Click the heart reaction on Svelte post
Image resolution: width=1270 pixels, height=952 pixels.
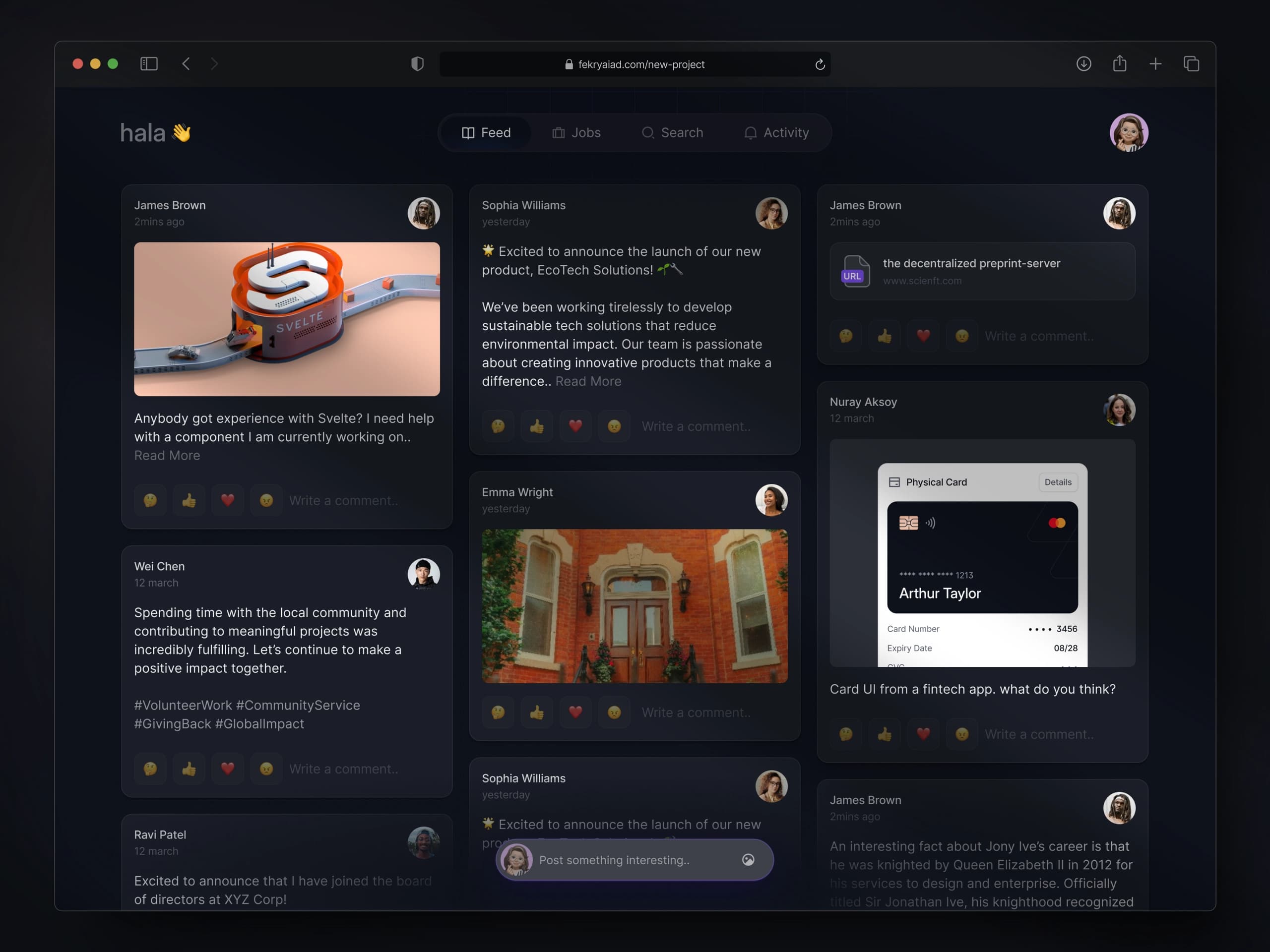227,500
